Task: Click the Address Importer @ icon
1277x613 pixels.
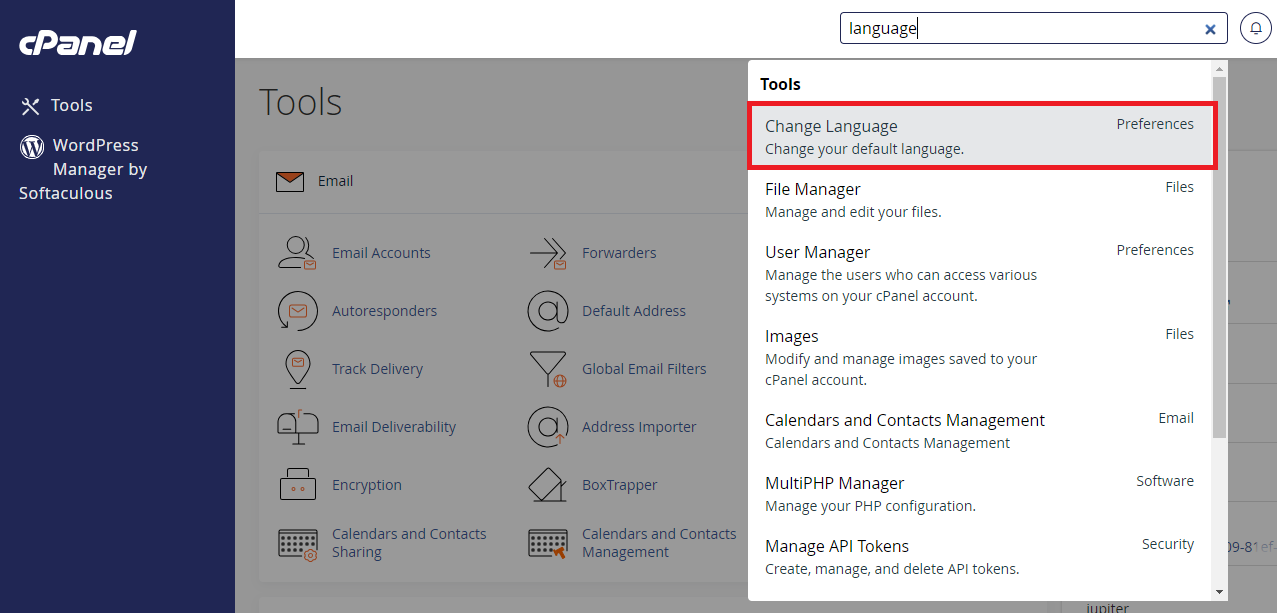Action: (548, 427)
